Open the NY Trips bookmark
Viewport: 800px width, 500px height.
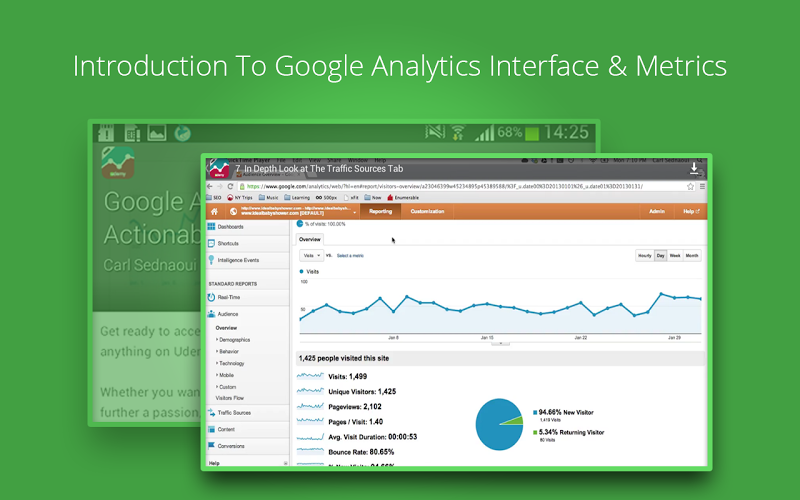click(x=240, y=197)
